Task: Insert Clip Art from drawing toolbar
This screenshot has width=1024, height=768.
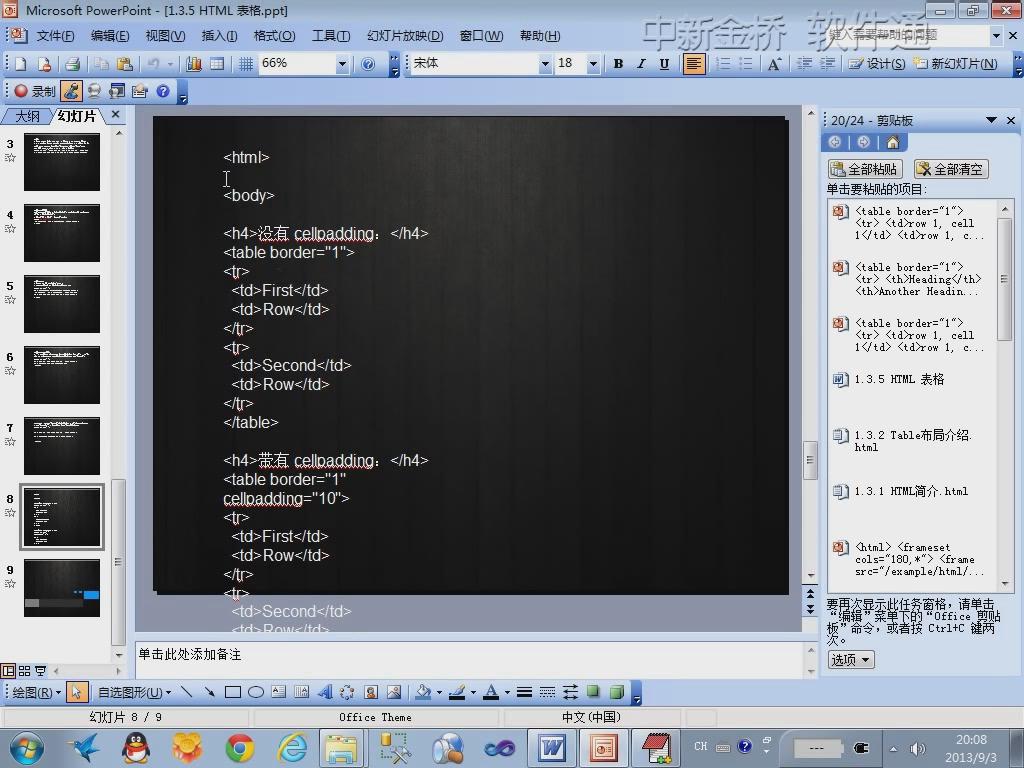Action: (371, 692)
